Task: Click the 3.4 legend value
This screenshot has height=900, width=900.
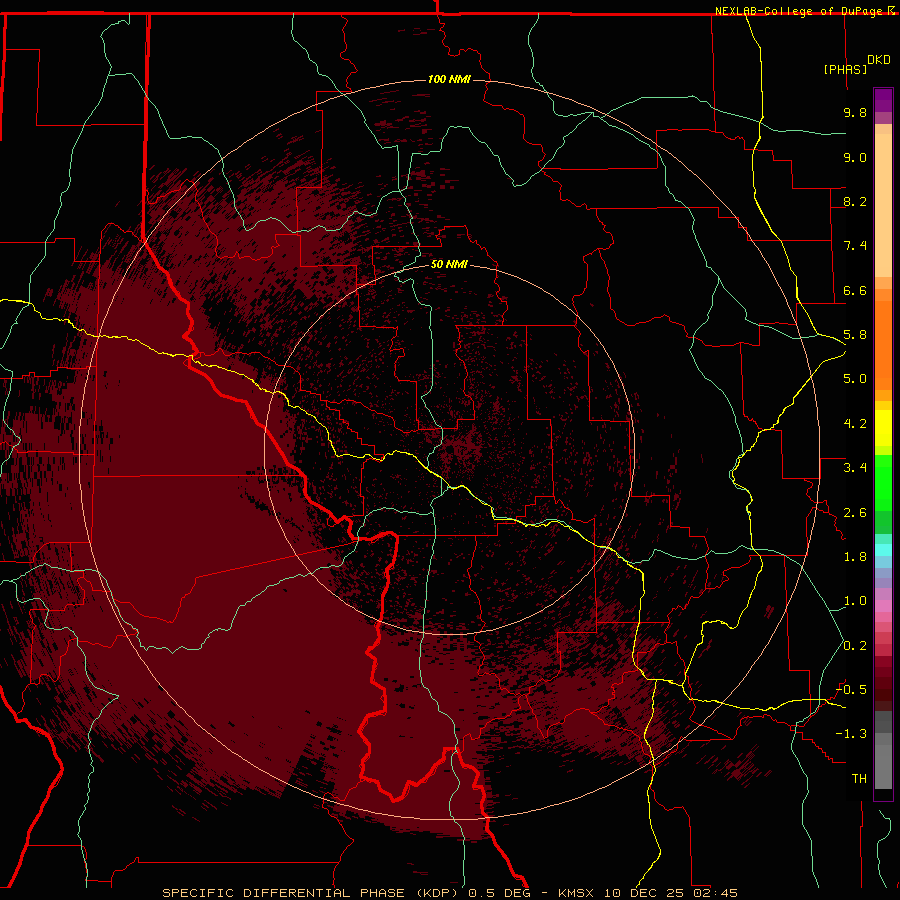Action: (x=855, y=468)
